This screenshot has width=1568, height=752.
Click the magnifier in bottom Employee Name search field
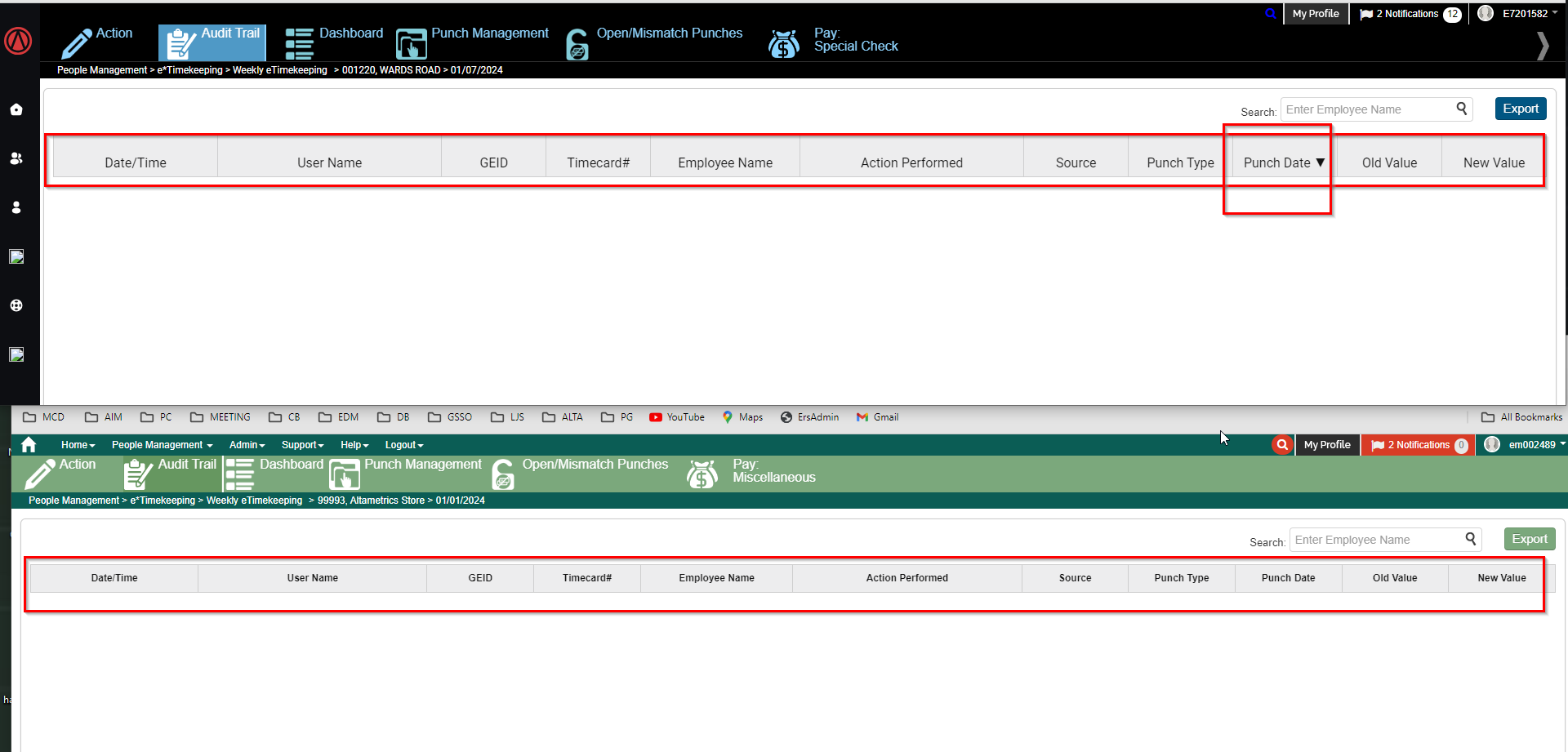1471,539
